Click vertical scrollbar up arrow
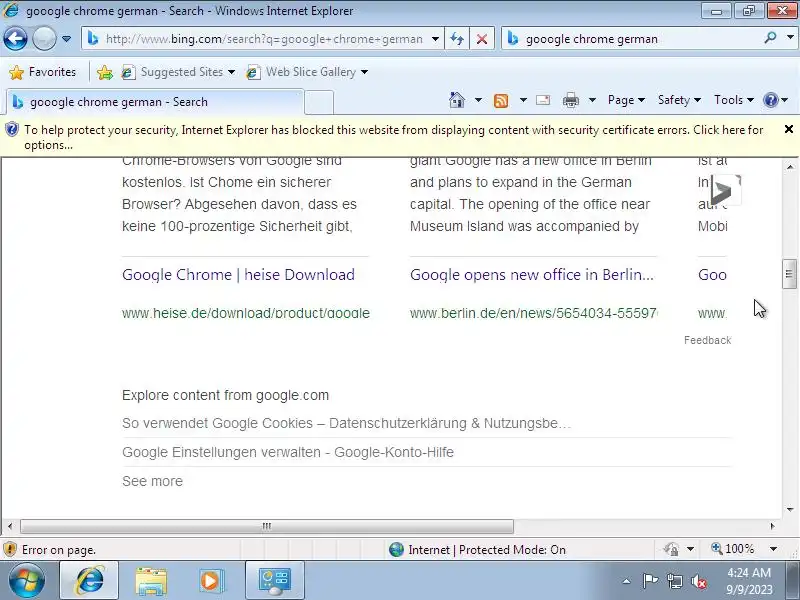 [x=790, y=166]
